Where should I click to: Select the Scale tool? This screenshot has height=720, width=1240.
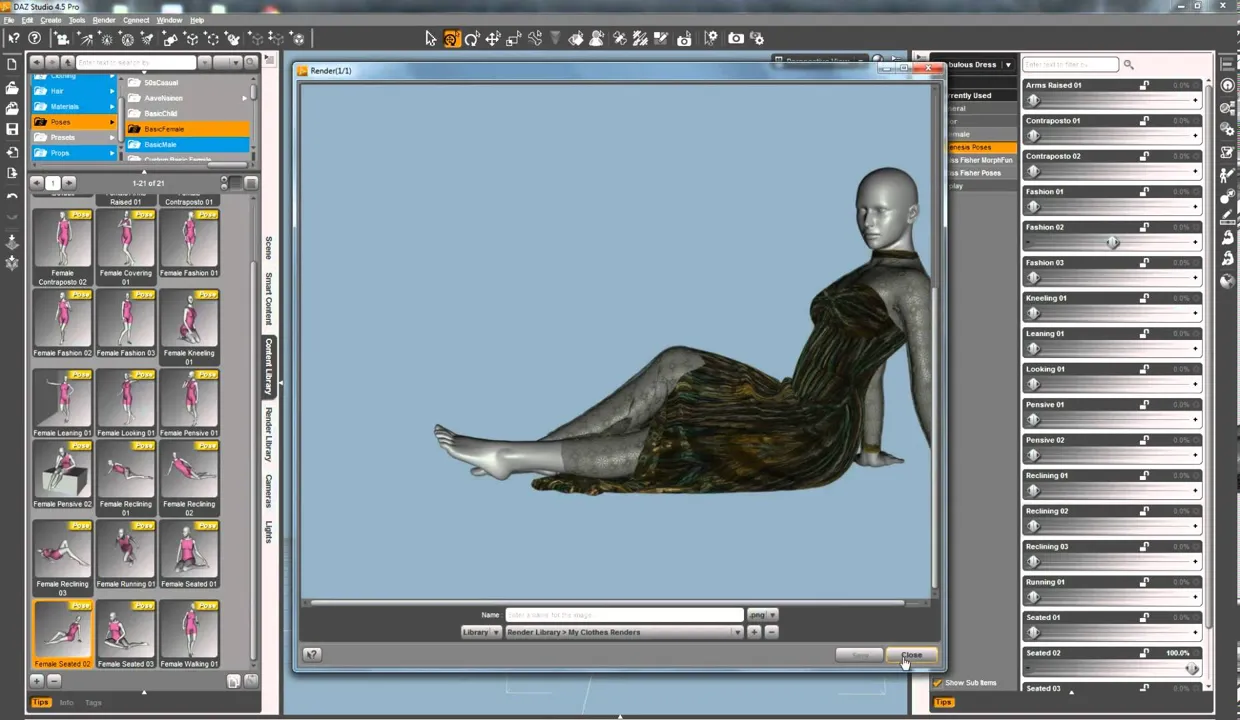point(514,38)
